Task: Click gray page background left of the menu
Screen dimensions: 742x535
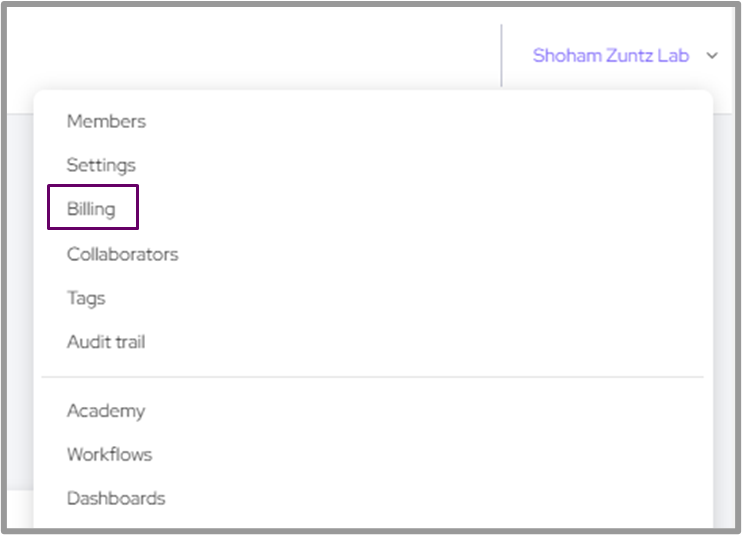Action: (18, 300)
